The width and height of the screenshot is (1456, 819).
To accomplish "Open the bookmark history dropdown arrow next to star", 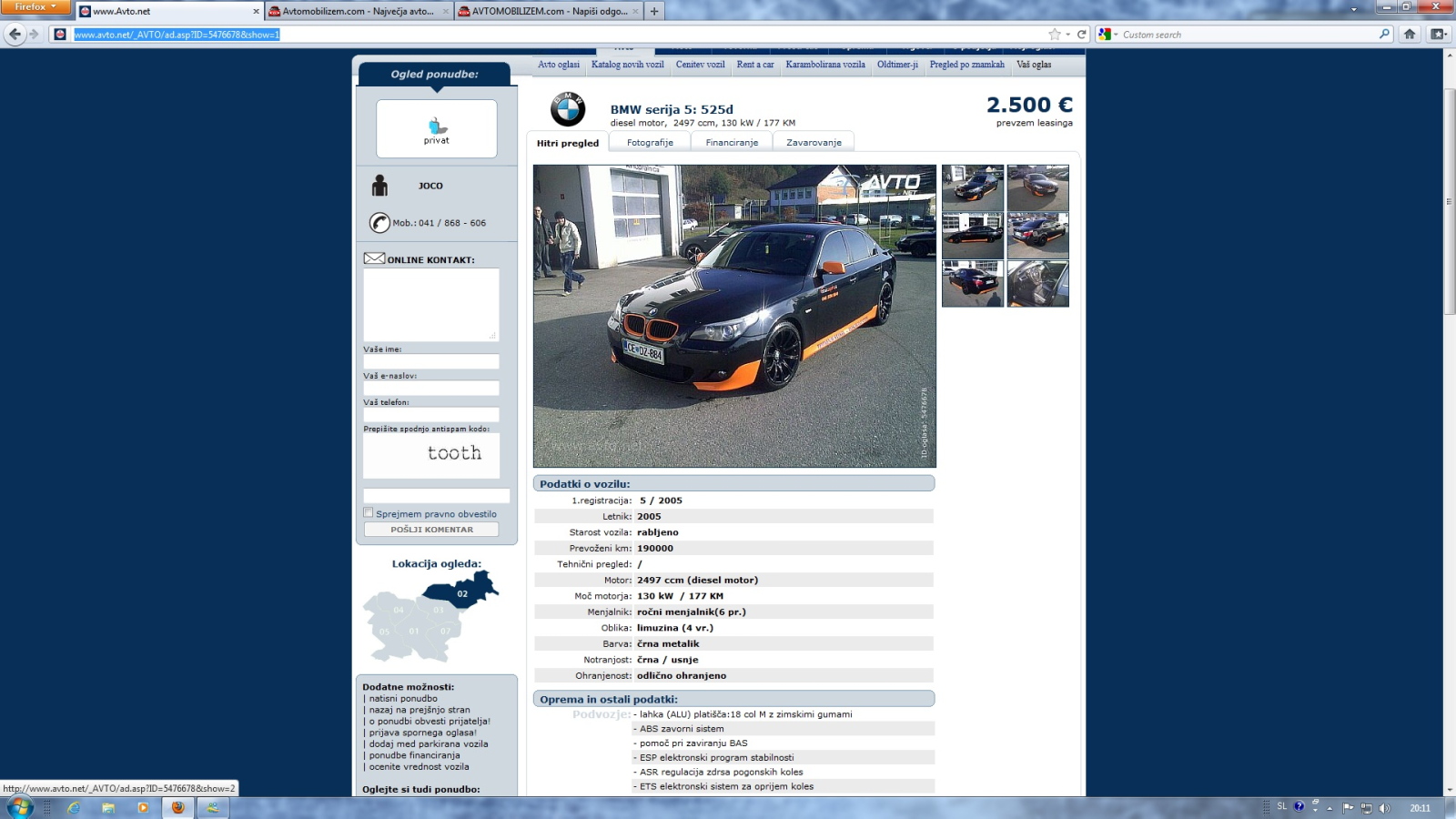I will [x=1068, y=35].
